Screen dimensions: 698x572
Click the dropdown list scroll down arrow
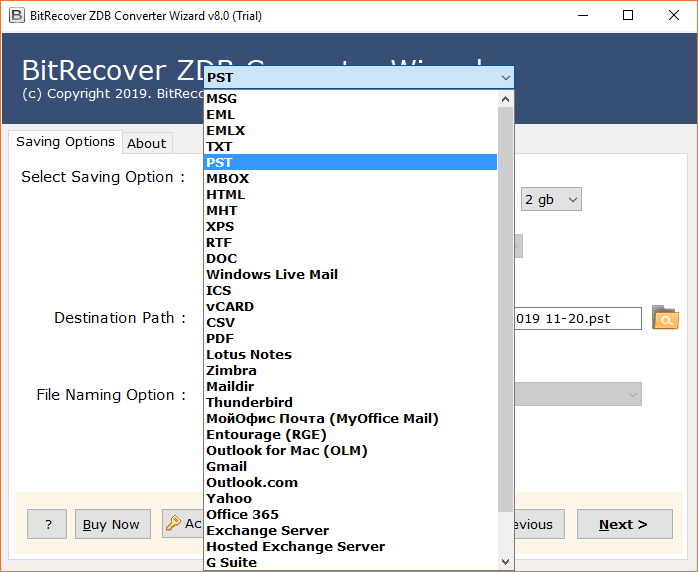505,562
